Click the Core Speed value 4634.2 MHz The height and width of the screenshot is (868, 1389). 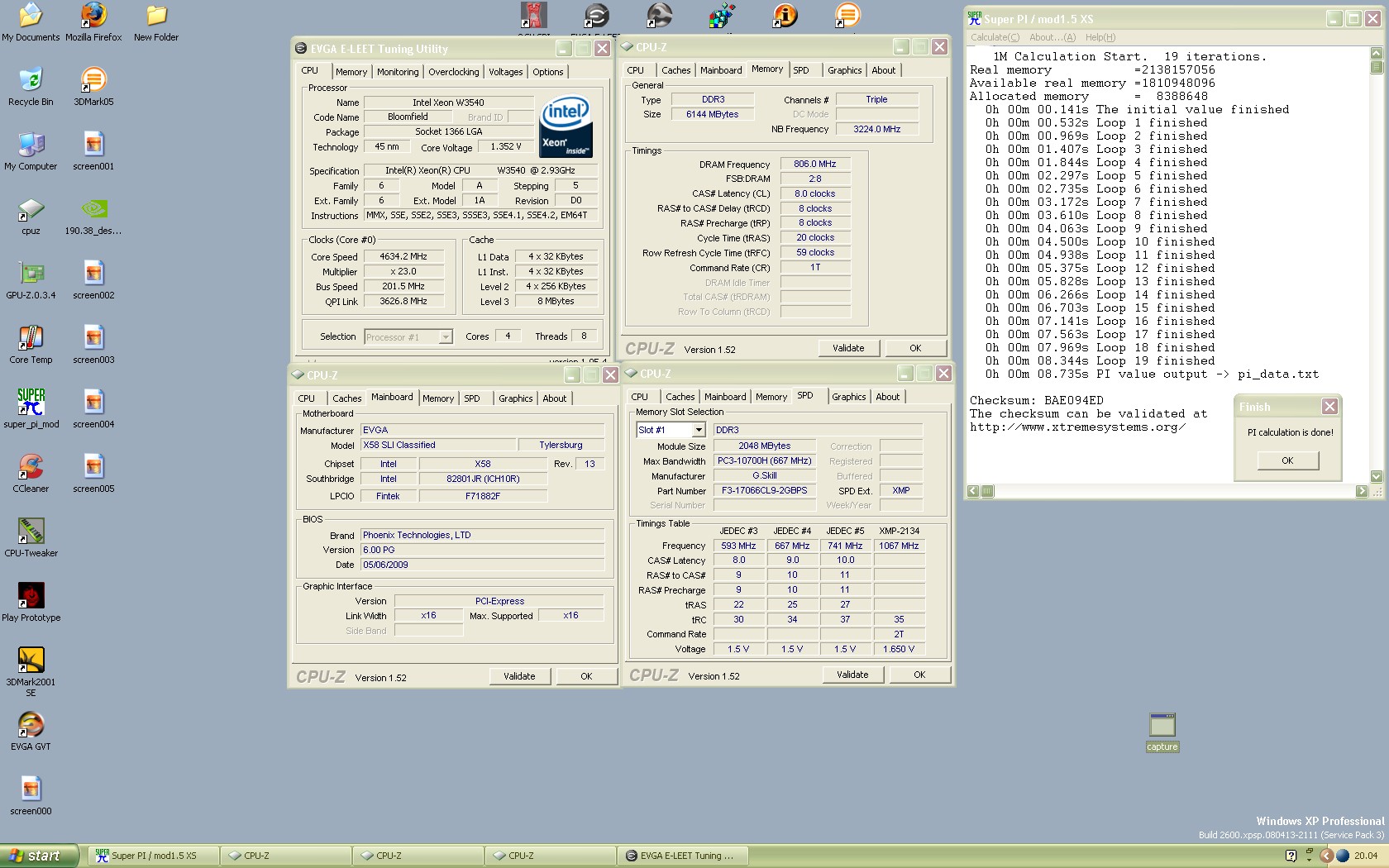[x=403, y=256]
